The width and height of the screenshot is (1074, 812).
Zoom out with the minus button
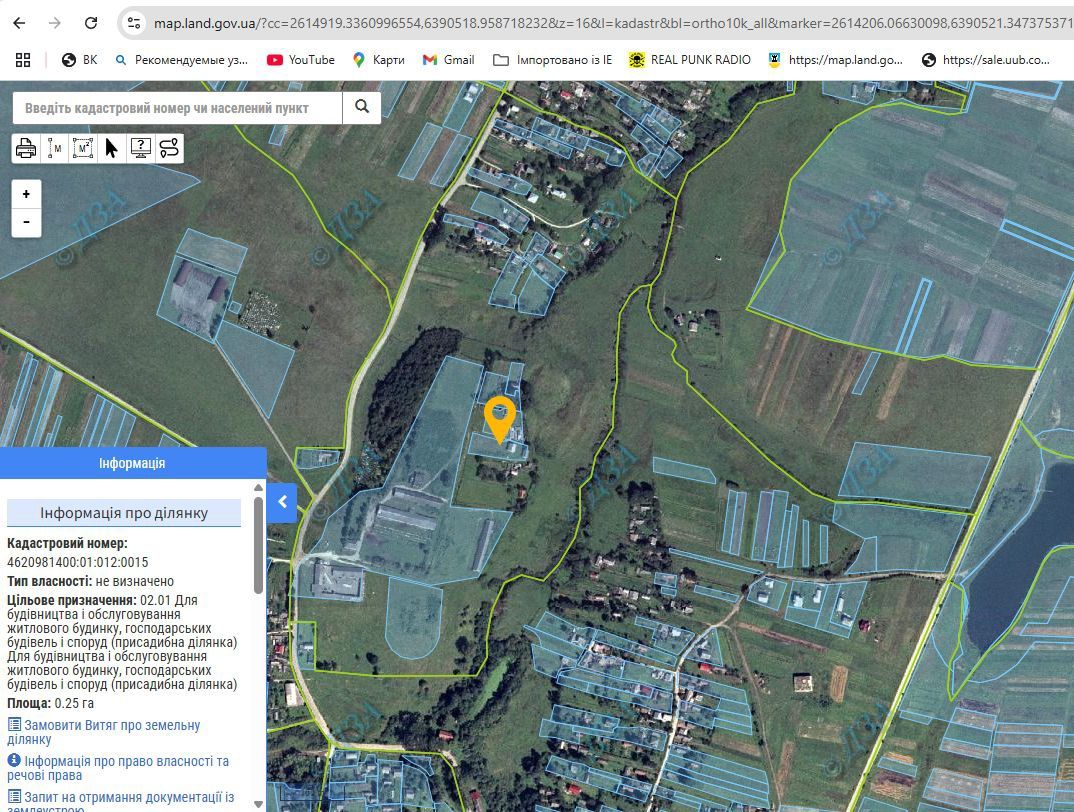[x=26, y=222]
